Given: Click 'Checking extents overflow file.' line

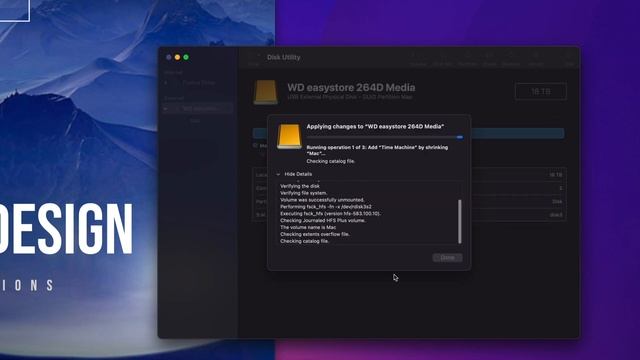Looking at the screenshot, I should pyautogui.click(x=315, y=234).
